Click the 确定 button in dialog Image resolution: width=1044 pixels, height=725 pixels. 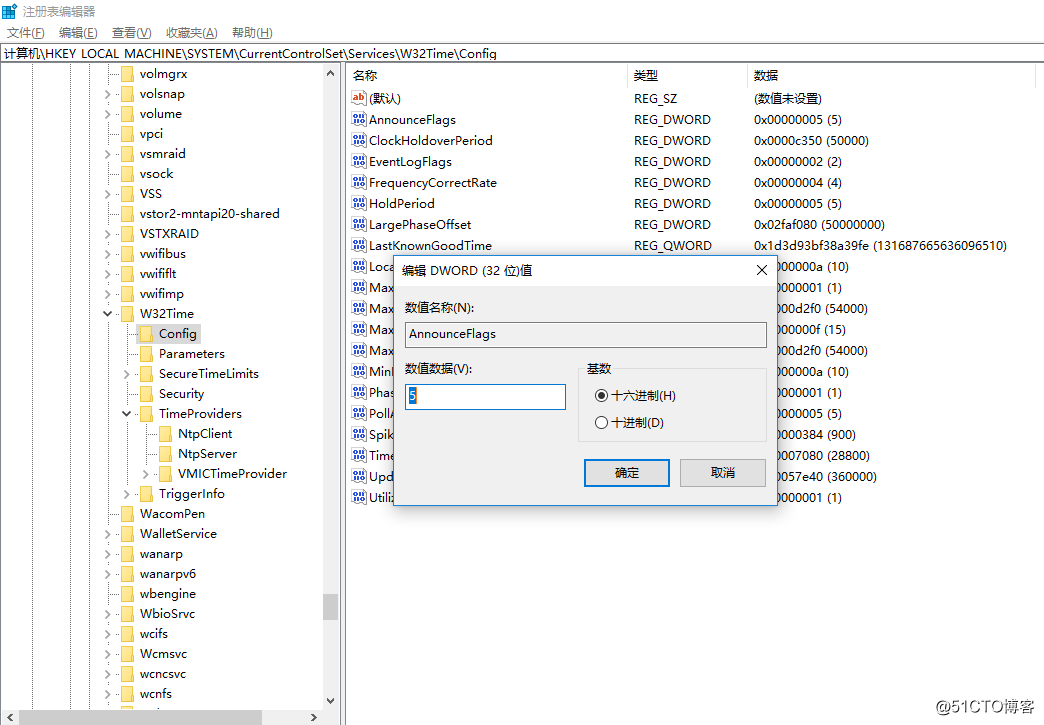pyautogui.click(x=627, y=473)
